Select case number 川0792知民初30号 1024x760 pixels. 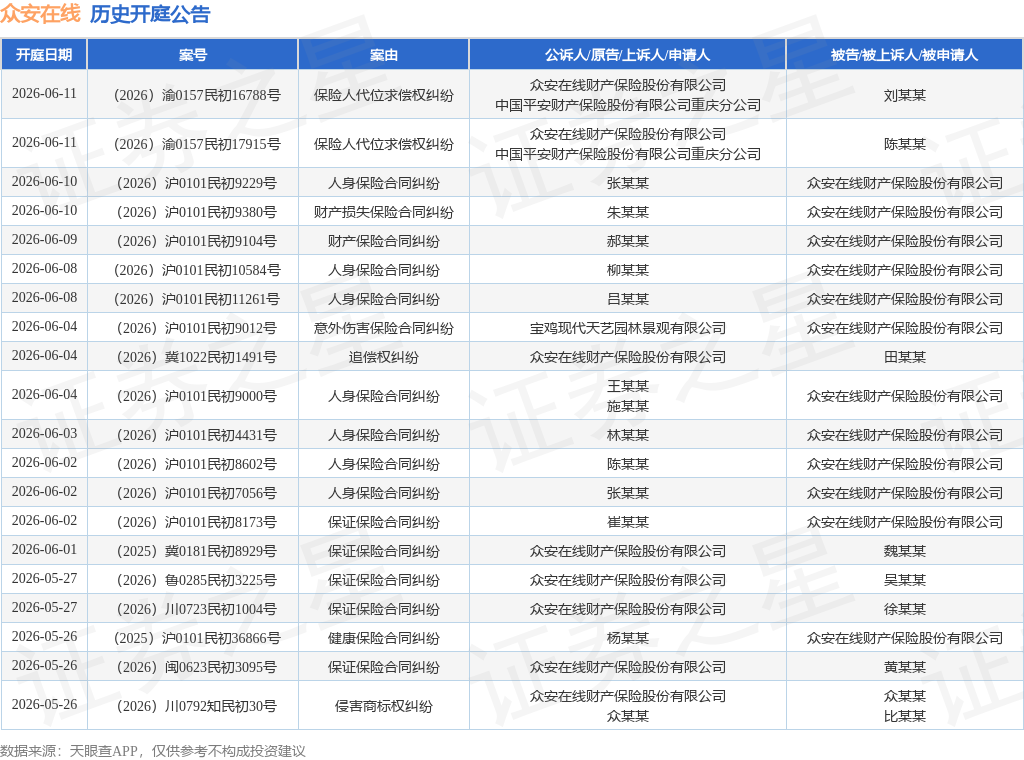[197, 706]
